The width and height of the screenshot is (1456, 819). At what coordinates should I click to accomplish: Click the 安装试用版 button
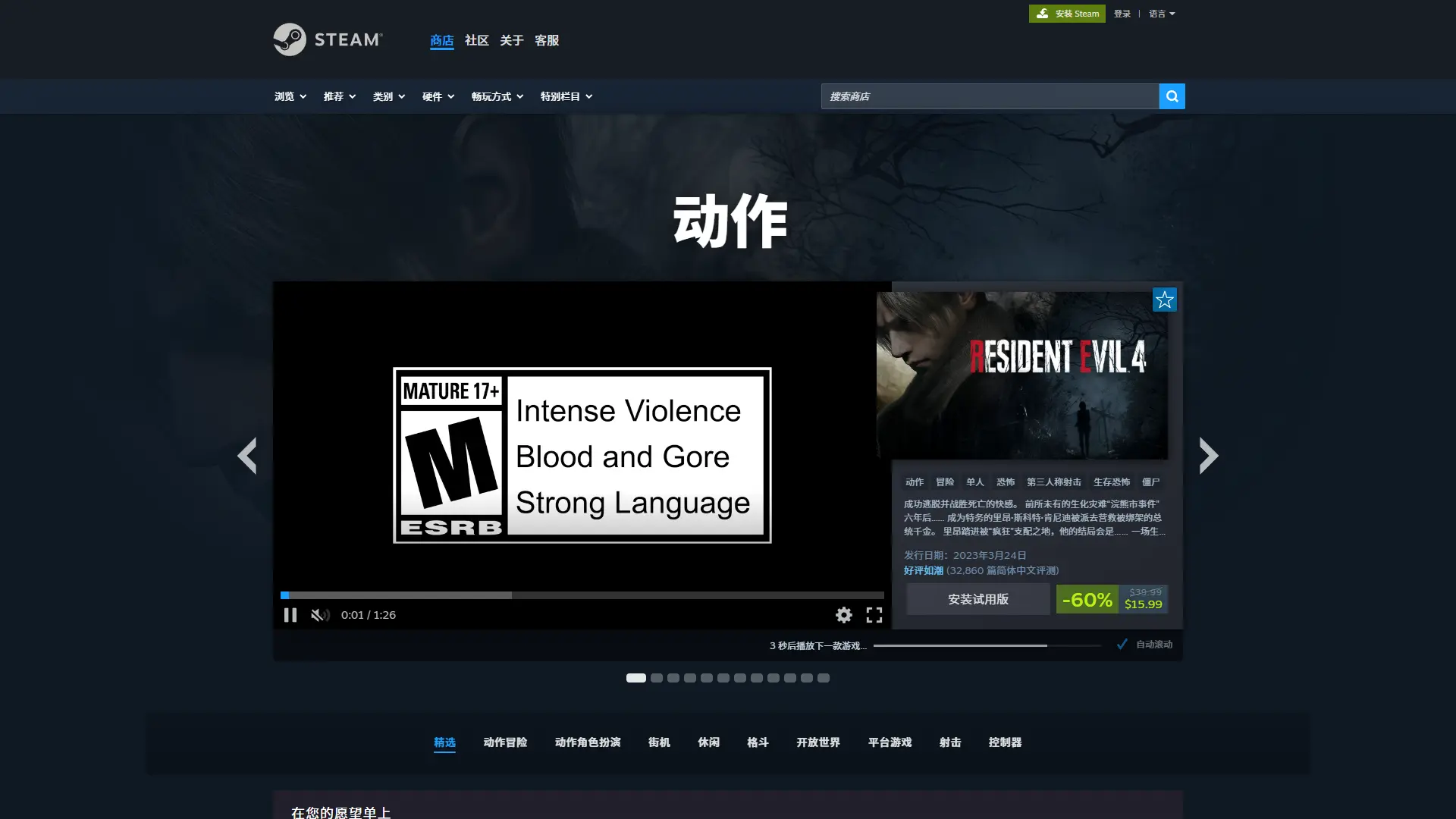tap(977, 599)
